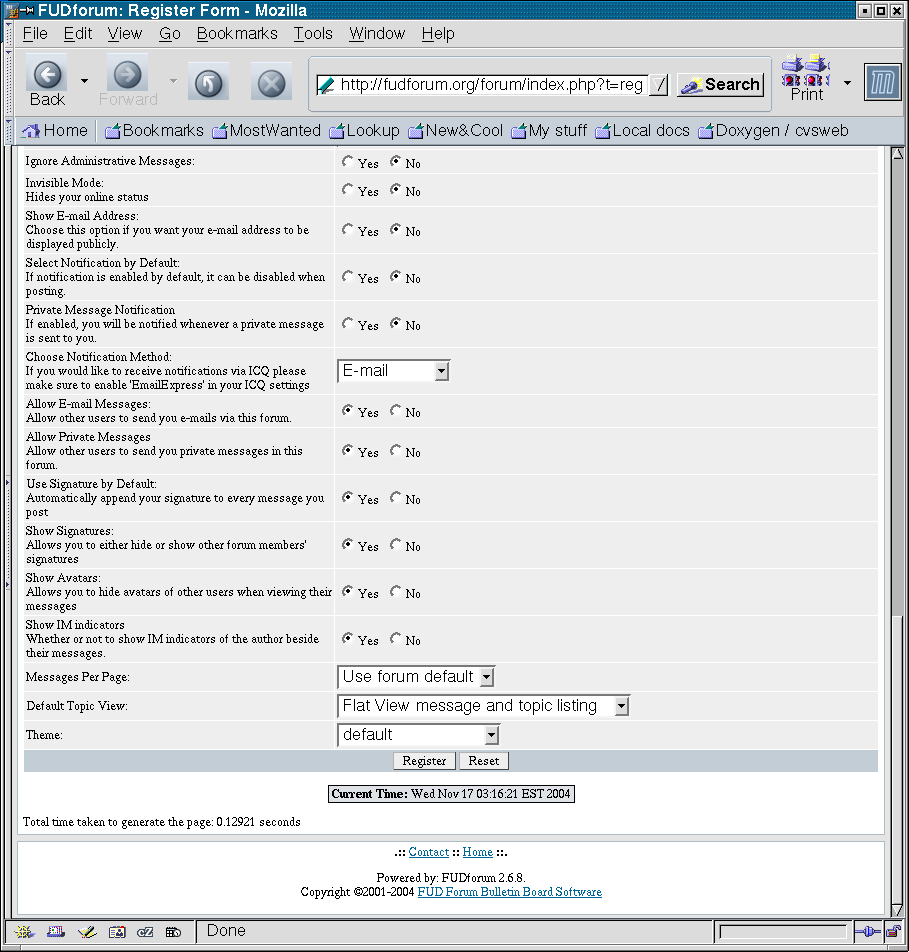The image size is (909, 952).
Task: Open the View menu
Action: pos(124,34)
